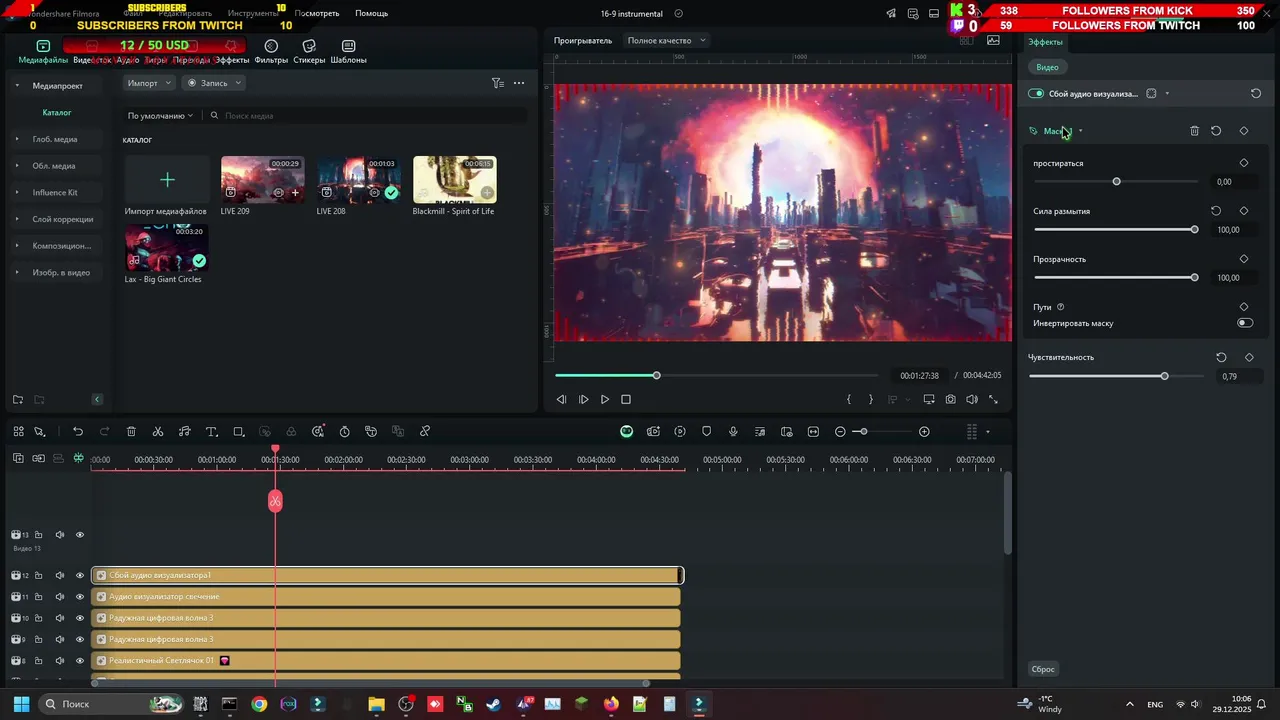Viewport: 1280px width, 720px height.
Task: Toggle Инвертировать маску switch
Action: [x=1245, y=323]
